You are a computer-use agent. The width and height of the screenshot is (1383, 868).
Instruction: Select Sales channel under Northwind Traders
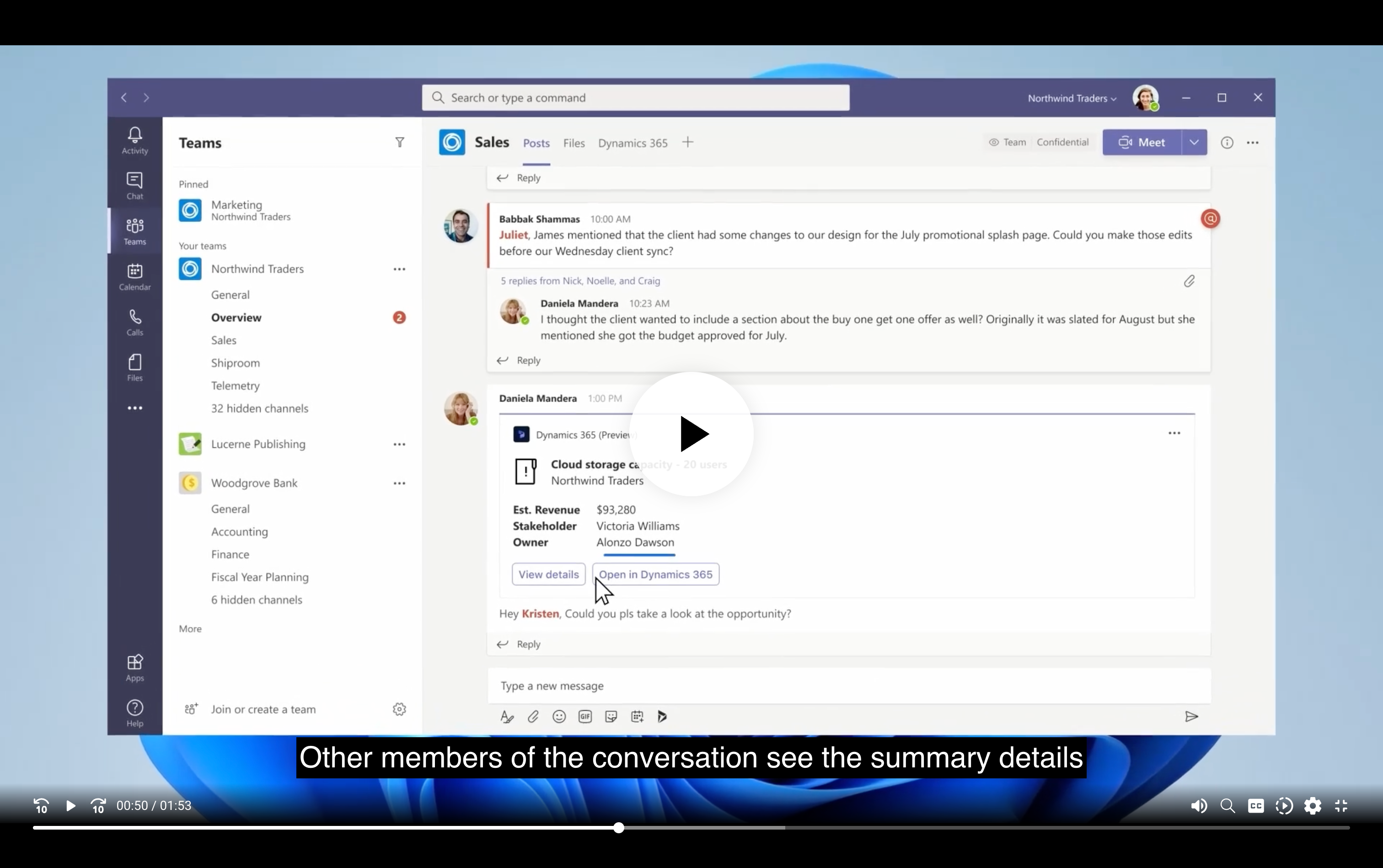coord(223,340)
